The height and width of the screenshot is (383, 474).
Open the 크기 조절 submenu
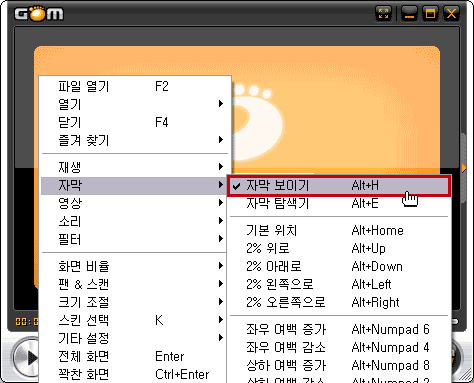point(134,302)
